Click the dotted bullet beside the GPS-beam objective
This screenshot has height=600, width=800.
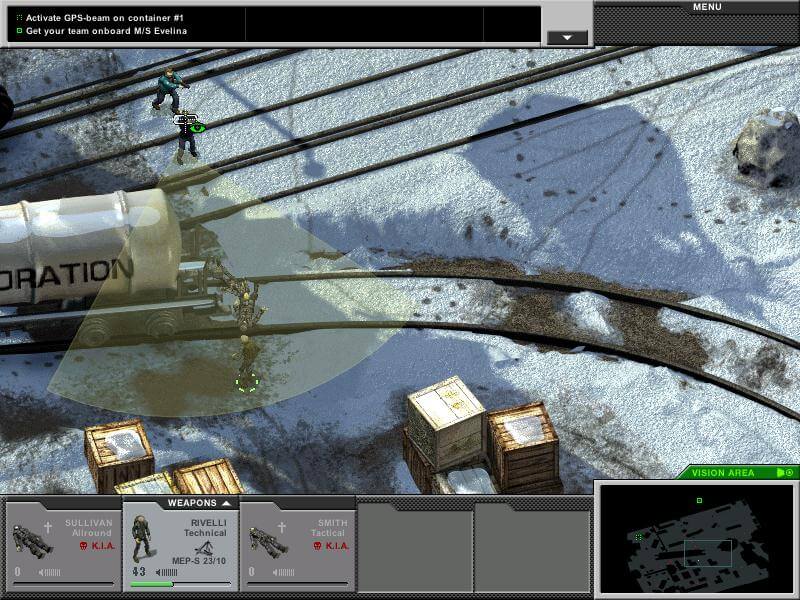coord(19,18)
